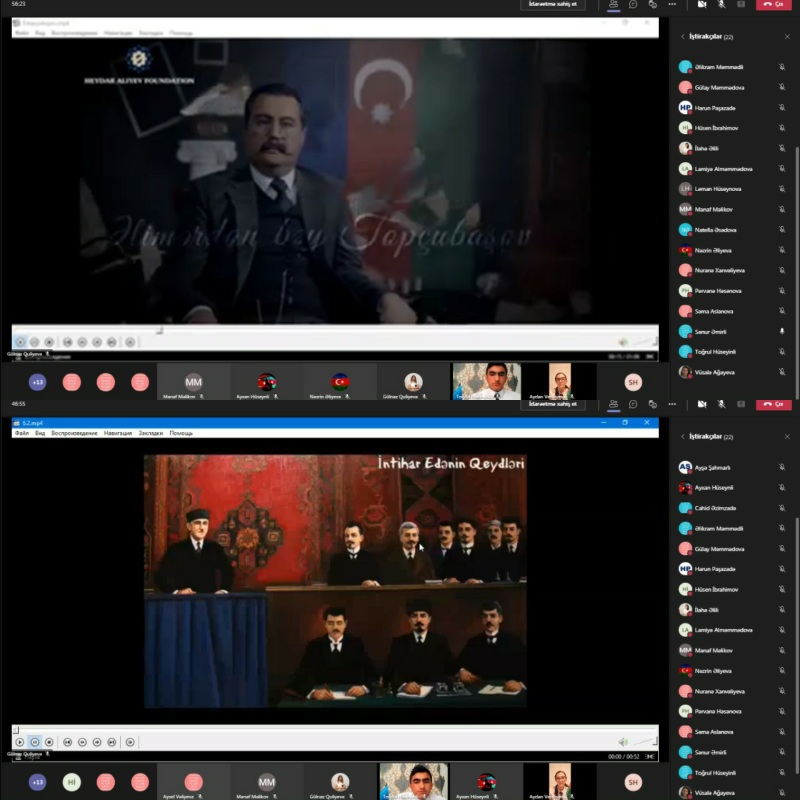The image size is (800, 800).
Task: Click play button in the 6.2.mp4 player
Action: (19, 742)
